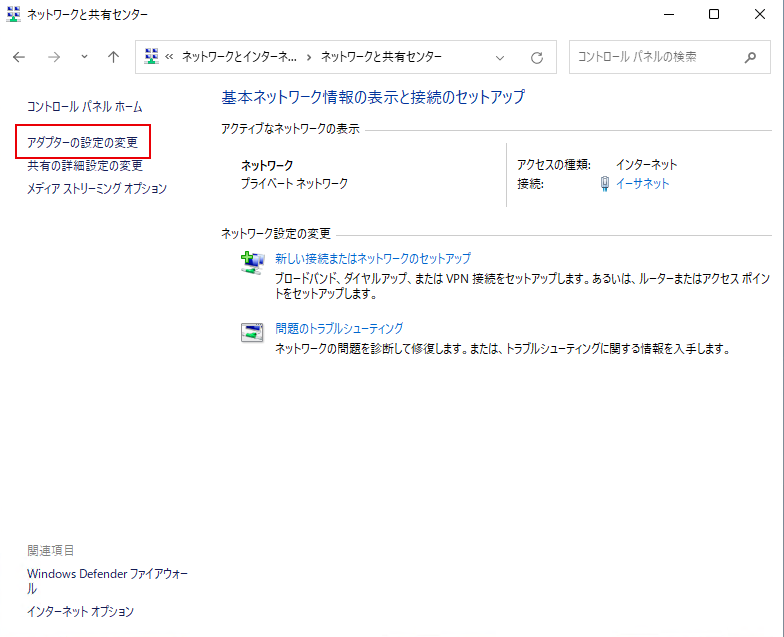Open 共有の詳細設定の変更
The image size is (784, 637).
point(85,166)
